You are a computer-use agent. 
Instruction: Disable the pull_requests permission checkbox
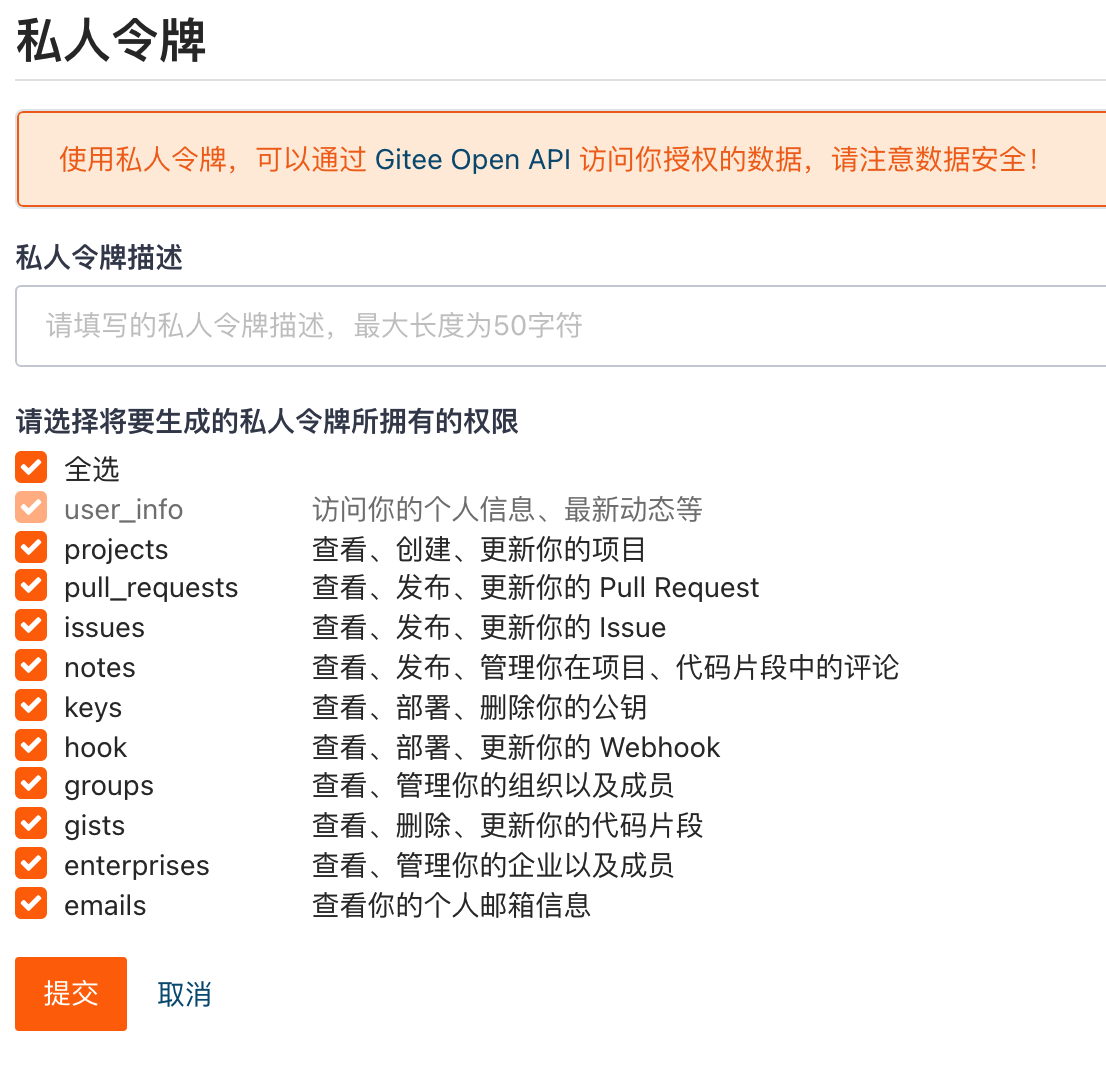click(x=31, y=587)
